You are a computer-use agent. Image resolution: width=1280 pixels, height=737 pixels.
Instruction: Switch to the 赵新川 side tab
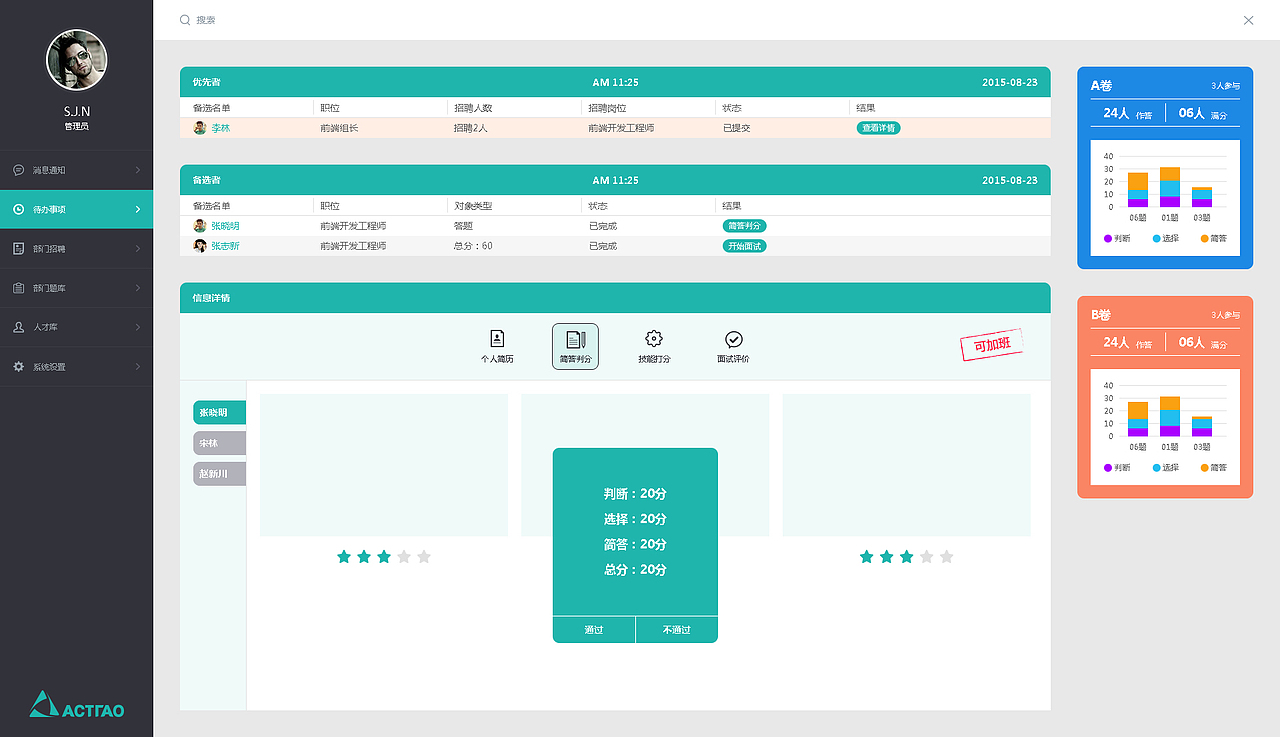click(219, 474)
